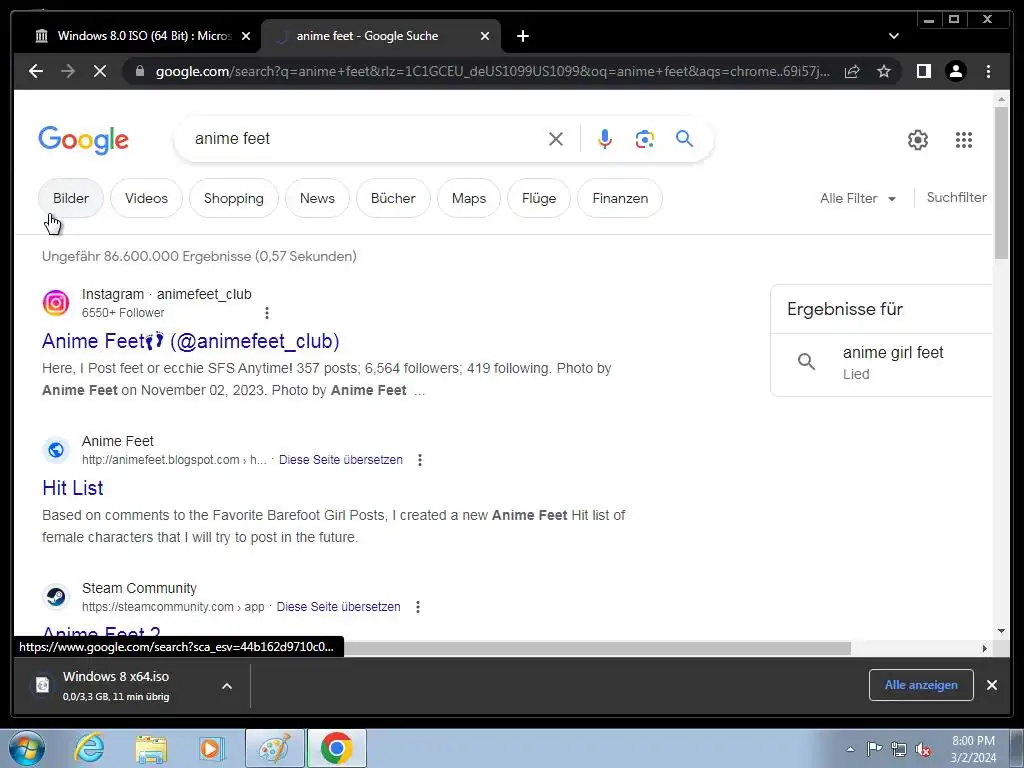This screenshot has width=1024, height=768.
Task: Open the Instagram result icon
Action: click(x=56, y=303)
